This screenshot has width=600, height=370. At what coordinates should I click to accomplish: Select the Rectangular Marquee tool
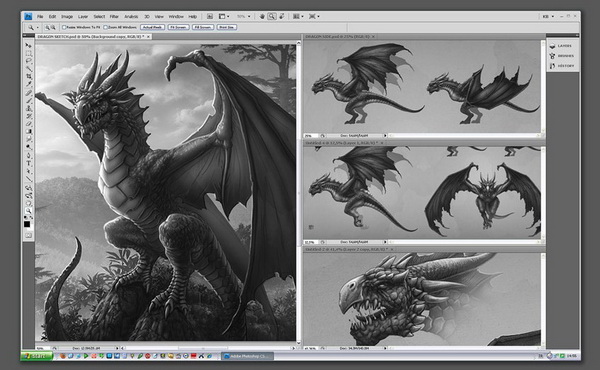point(28,53)
